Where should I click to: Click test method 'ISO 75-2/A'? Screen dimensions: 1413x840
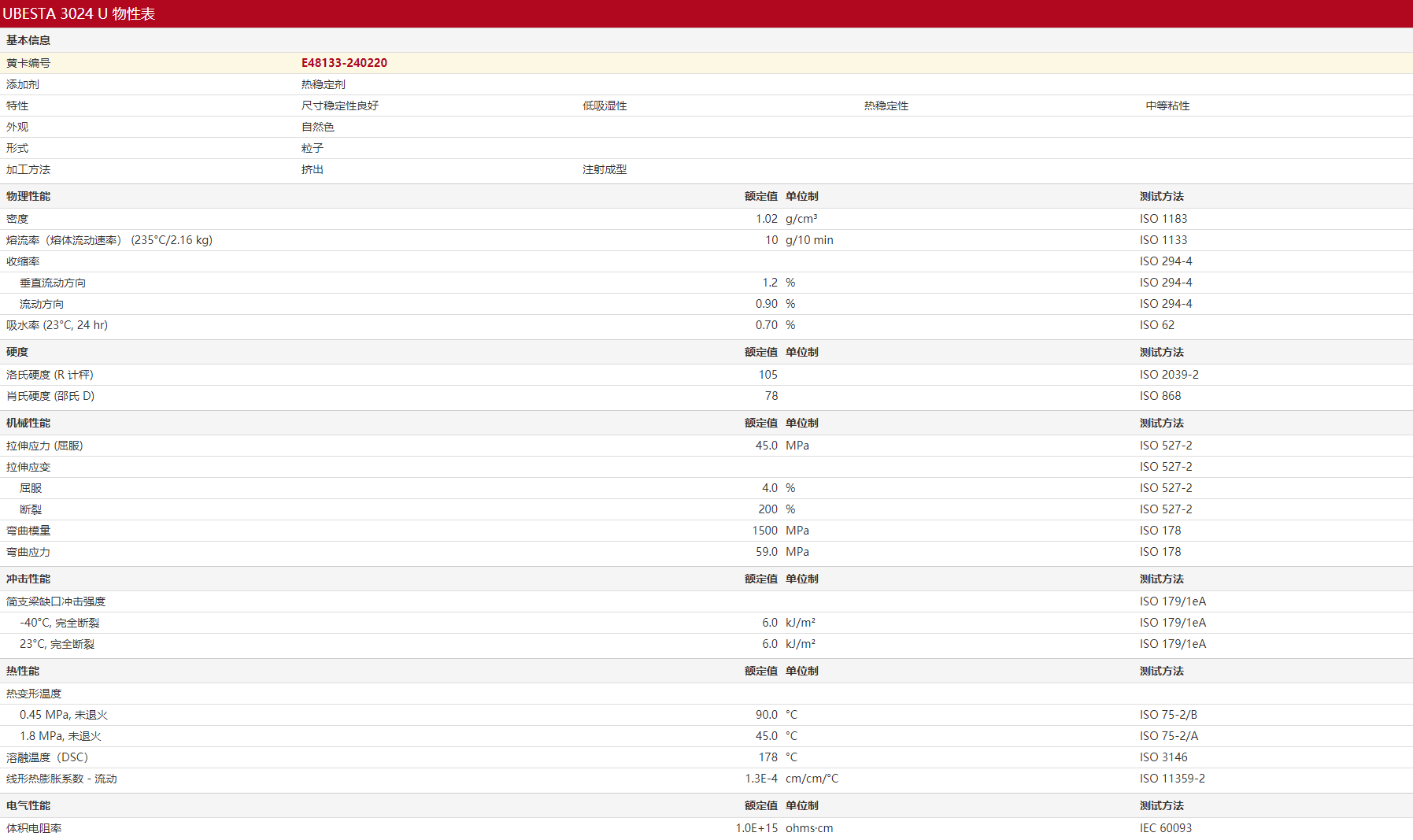click(1169, 736)
